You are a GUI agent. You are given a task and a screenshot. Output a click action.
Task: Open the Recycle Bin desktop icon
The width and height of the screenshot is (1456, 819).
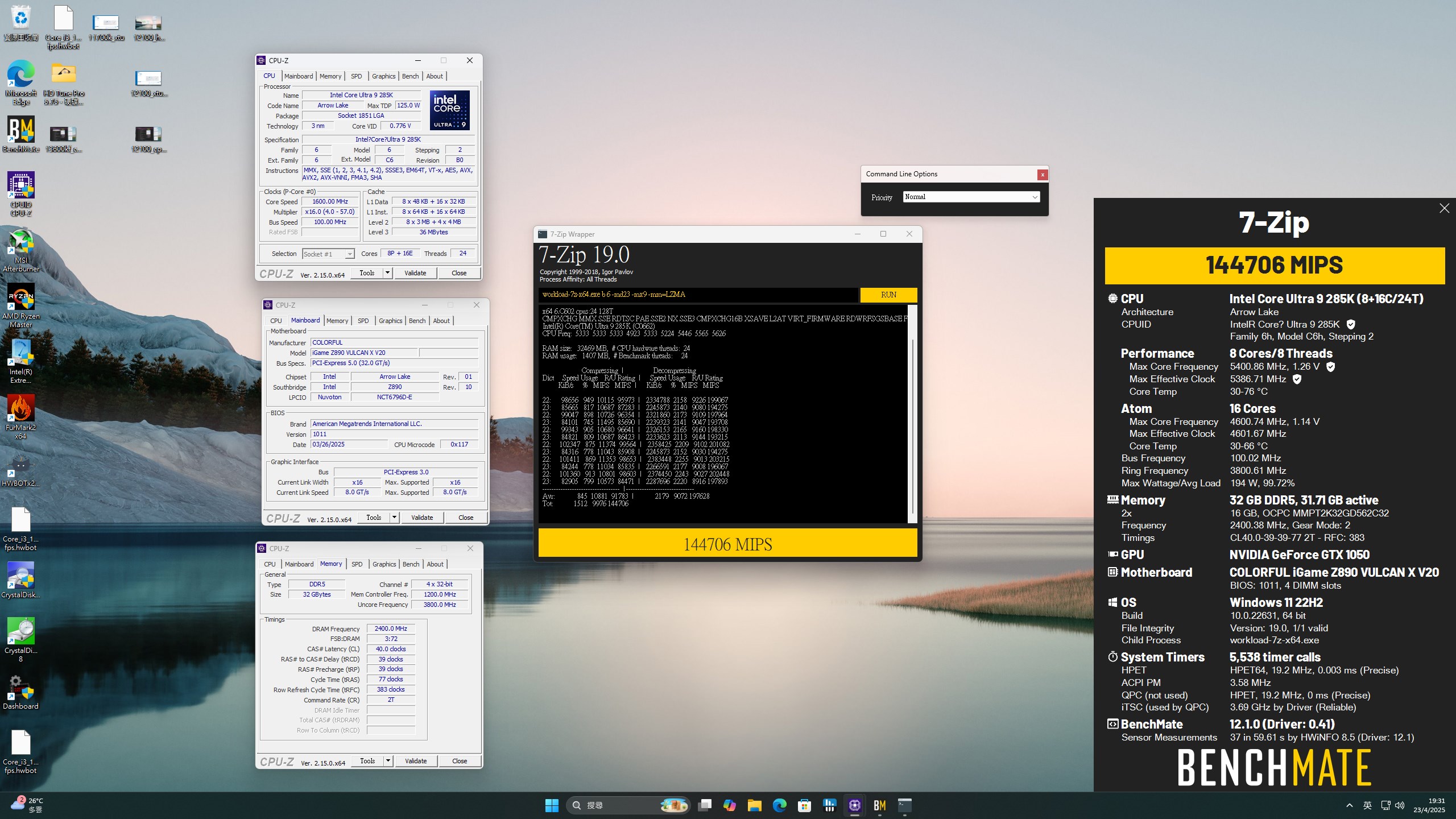click(21, 23)
